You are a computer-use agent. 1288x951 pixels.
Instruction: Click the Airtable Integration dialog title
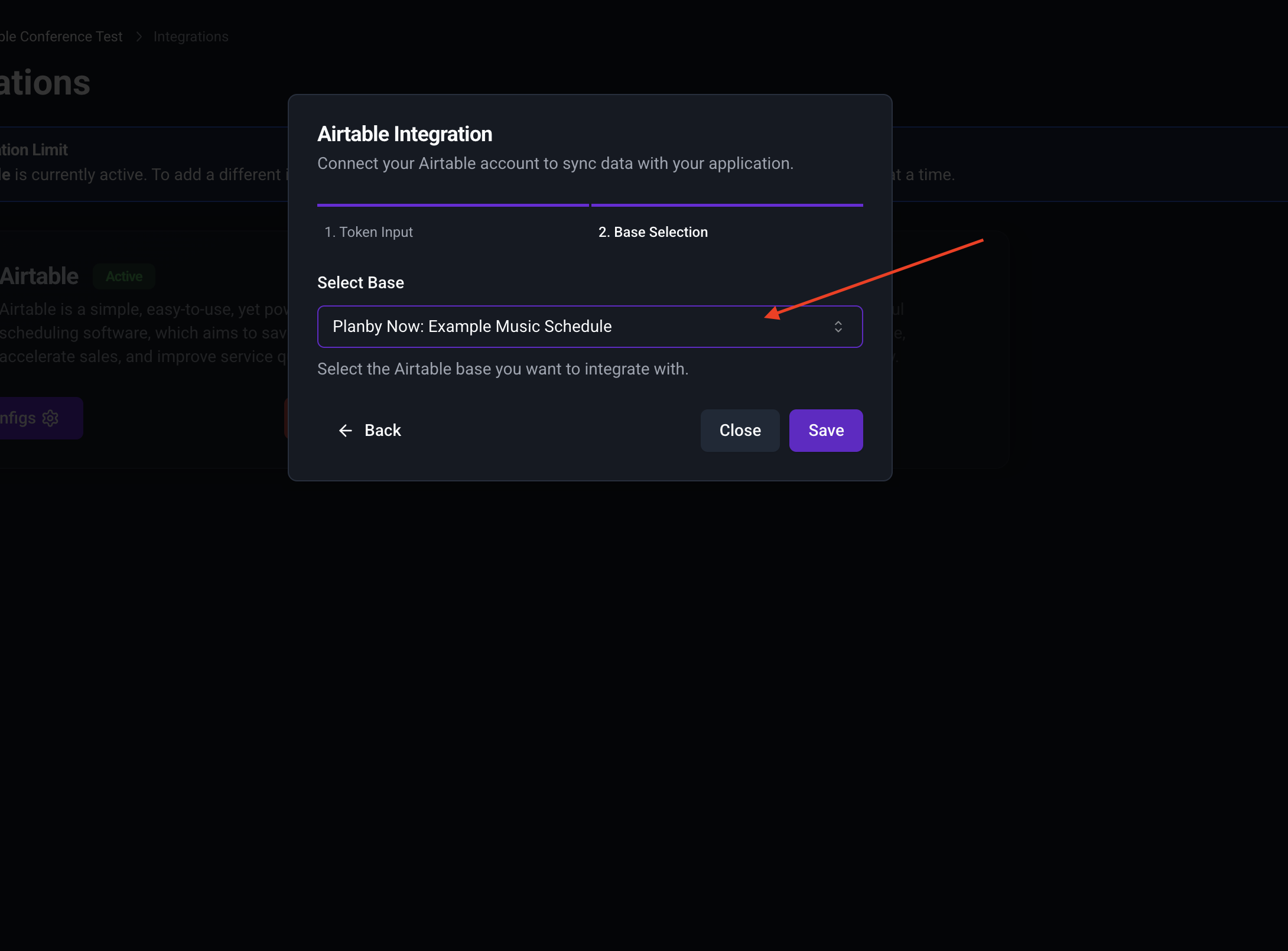(x=405, y=134)
